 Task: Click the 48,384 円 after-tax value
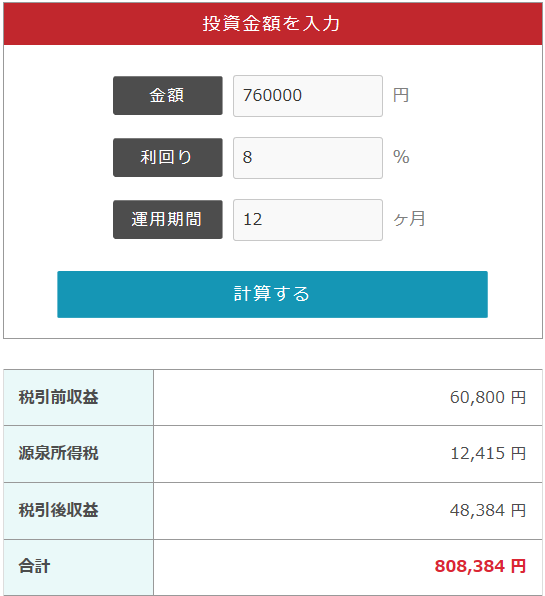[488, 510]
